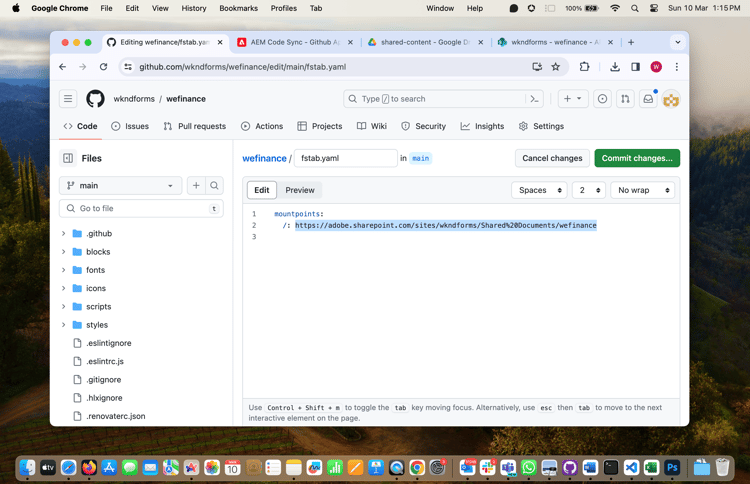Open the command palette icon

coord(534,99)
